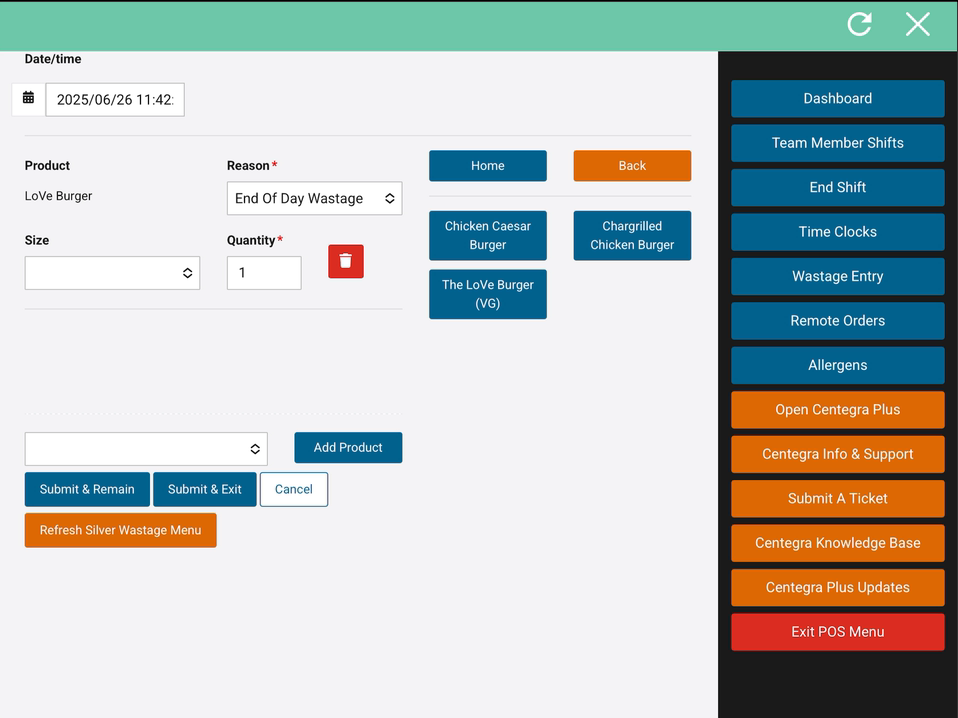Click the refresh icon in top bar

tap(859, 24)
